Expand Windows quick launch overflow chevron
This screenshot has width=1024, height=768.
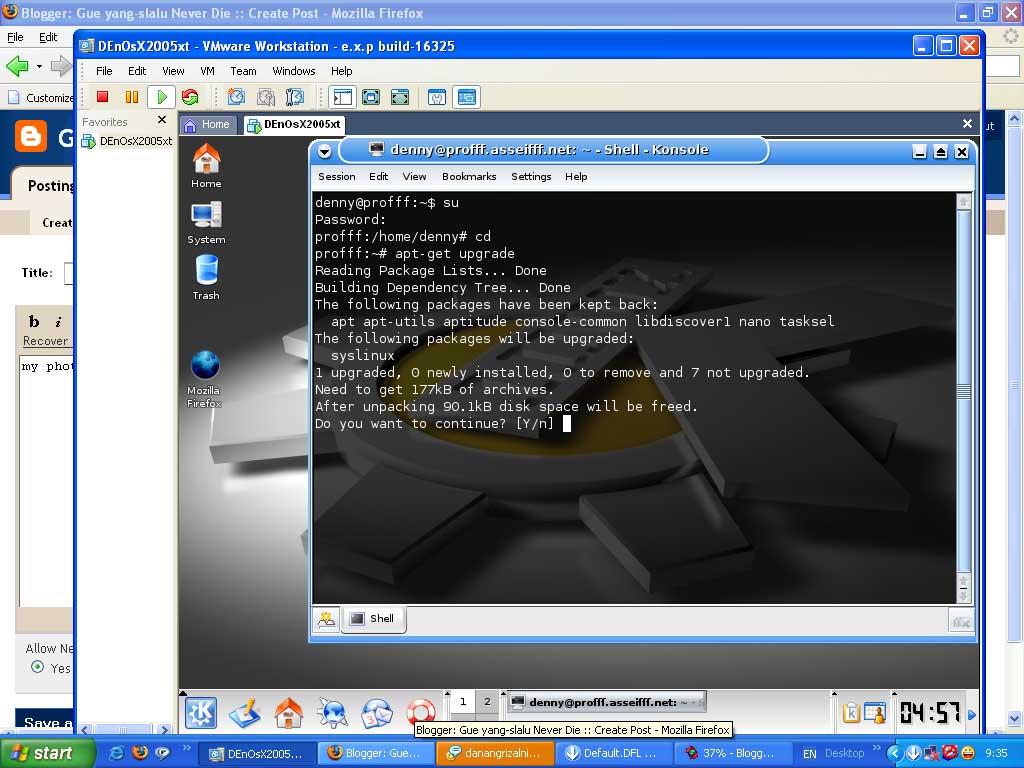pos(186,747)
